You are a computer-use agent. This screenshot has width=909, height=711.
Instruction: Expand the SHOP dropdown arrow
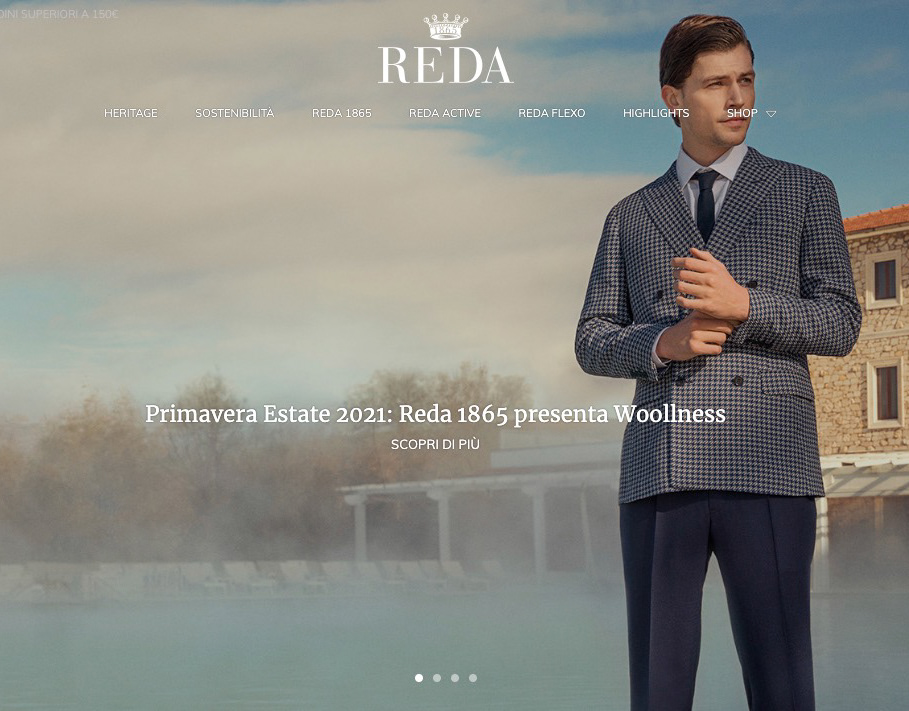(770, 114)
